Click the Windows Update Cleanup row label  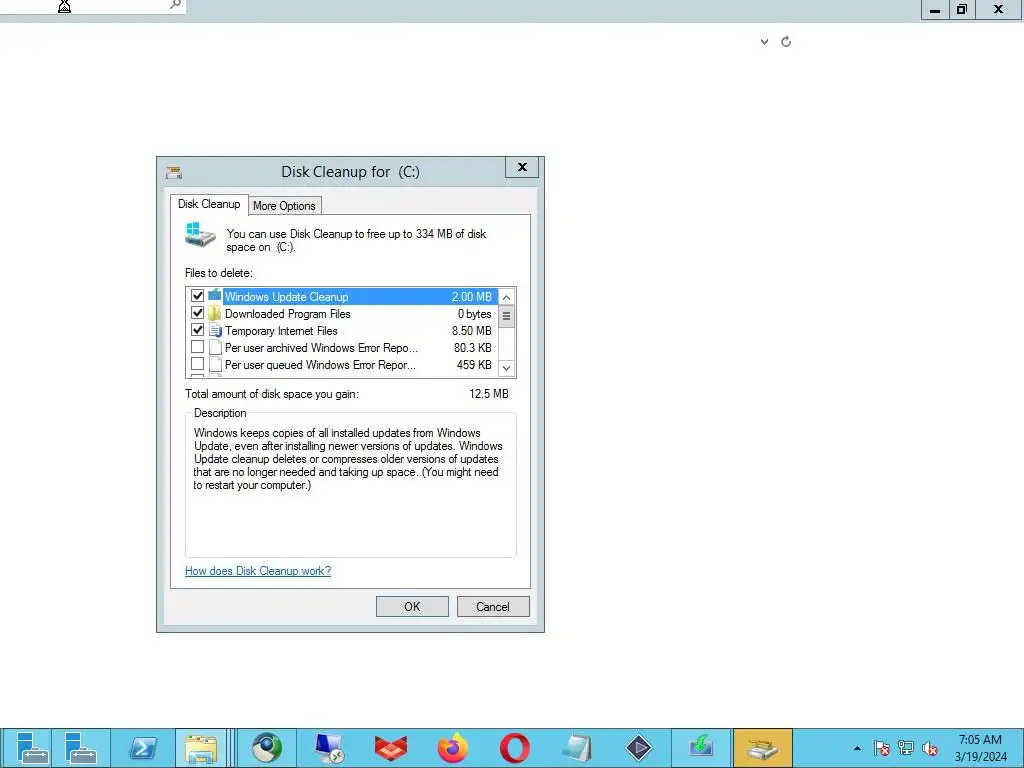tap(286, 296)
